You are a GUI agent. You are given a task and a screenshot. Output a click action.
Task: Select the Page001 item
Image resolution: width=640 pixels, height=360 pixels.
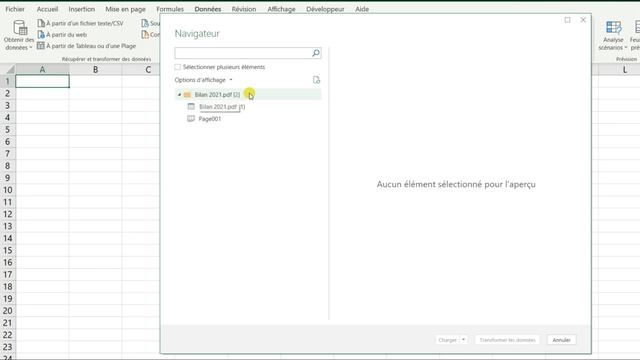[x=209, y=119]
